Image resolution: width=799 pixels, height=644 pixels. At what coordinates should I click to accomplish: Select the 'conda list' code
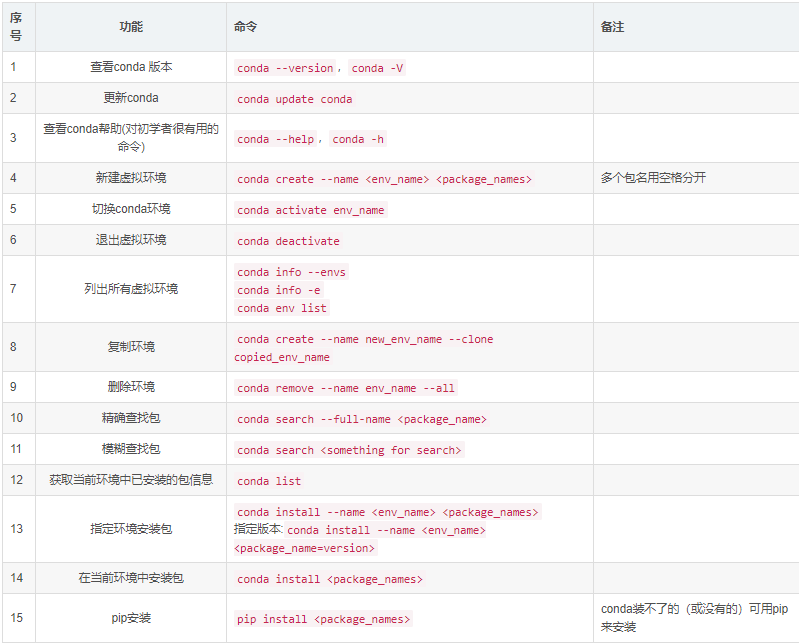pos(269,481)
